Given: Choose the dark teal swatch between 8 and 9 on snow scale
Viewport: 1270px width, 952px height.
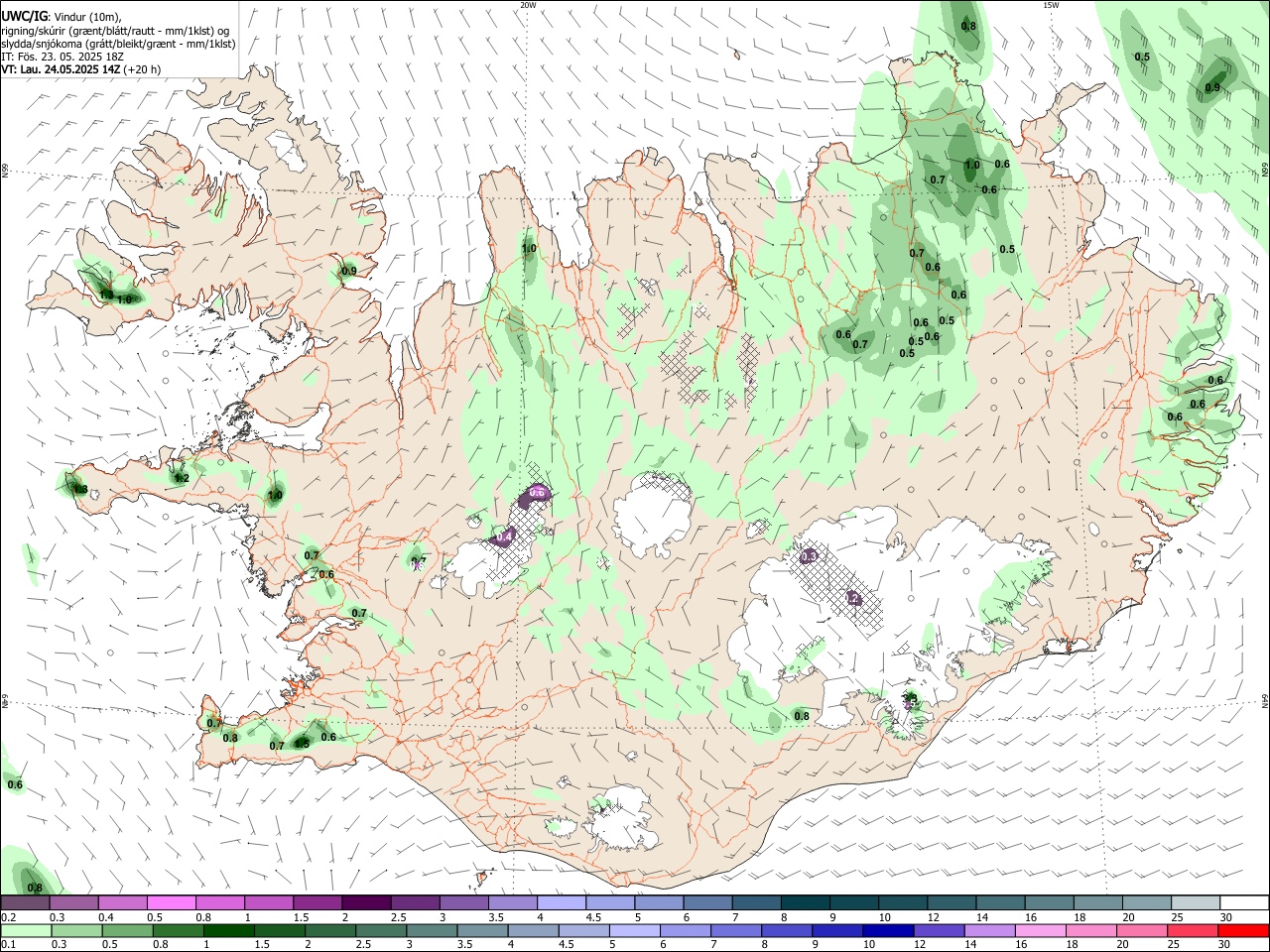Looking at the screenshot, I should pyautogui.click(x=806, y=903).
